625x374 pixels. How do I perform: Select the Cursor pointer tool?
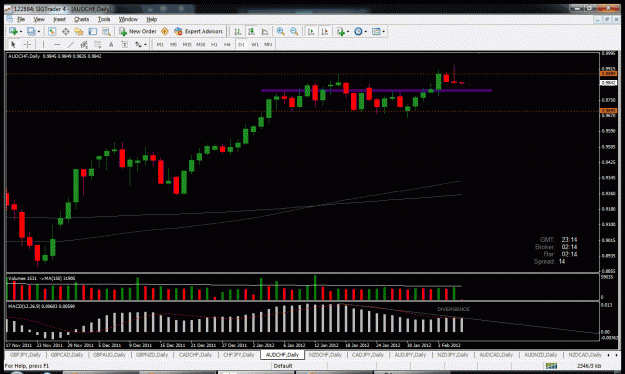13,45
